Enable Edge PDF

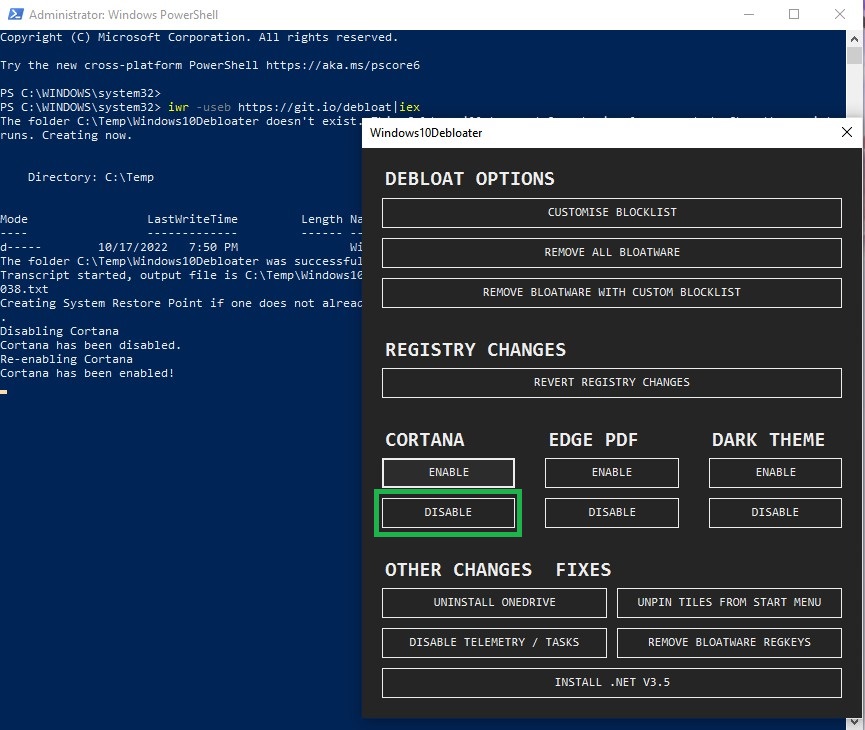(611, 472)
